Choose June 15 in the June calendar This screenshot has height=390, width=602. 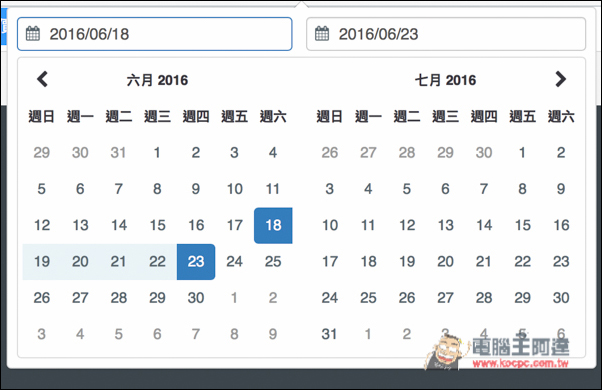[x=157, y=225]
